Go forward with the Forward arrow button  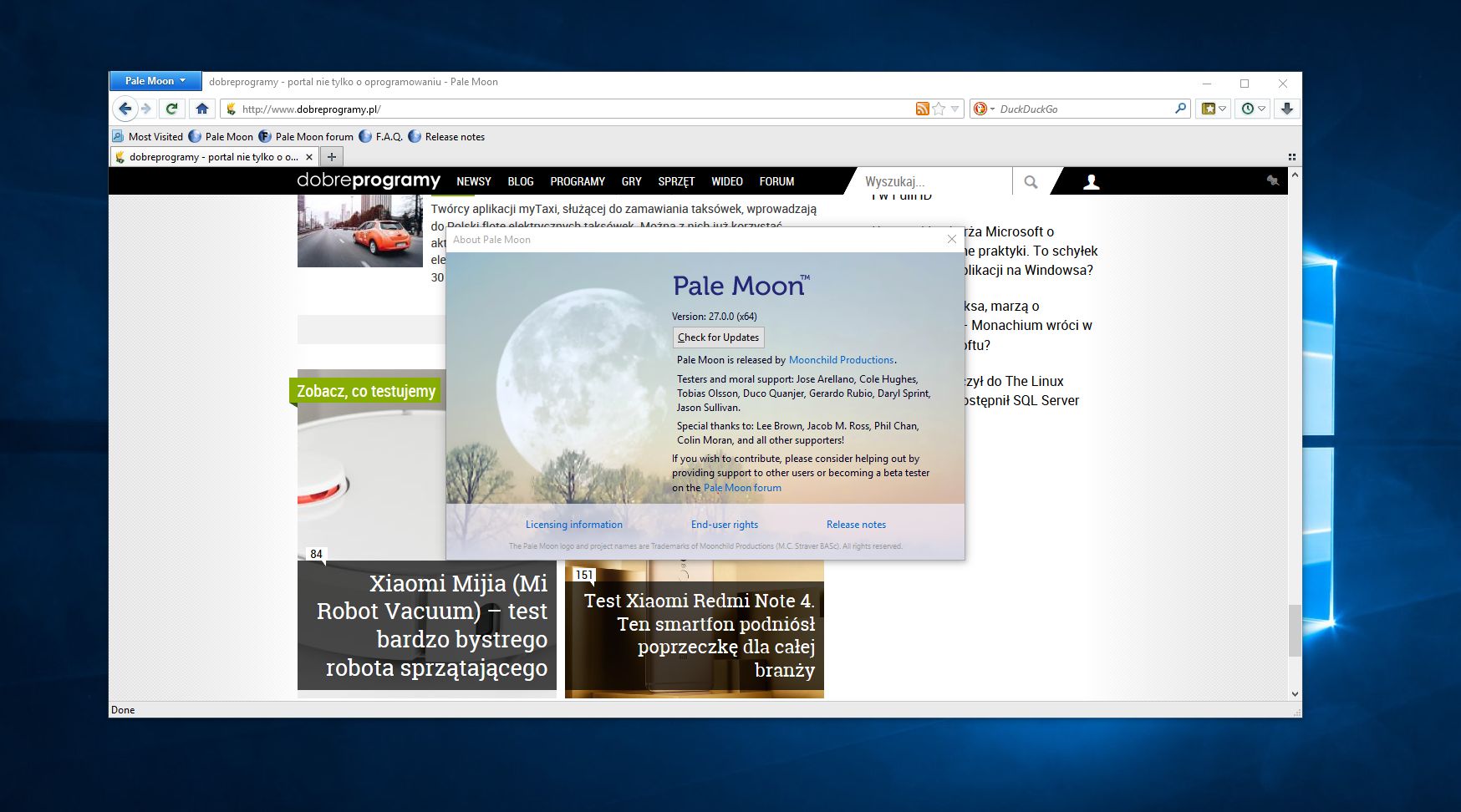146,109
